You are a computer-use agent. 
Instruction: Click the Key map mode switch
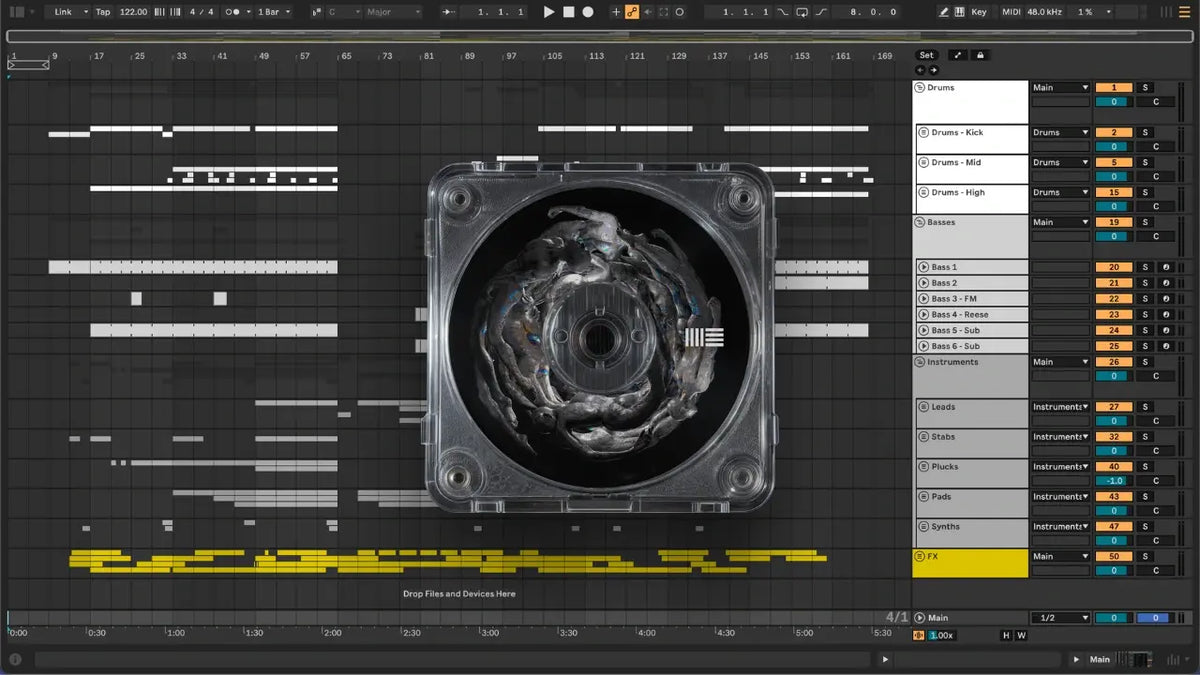point(978,12)
